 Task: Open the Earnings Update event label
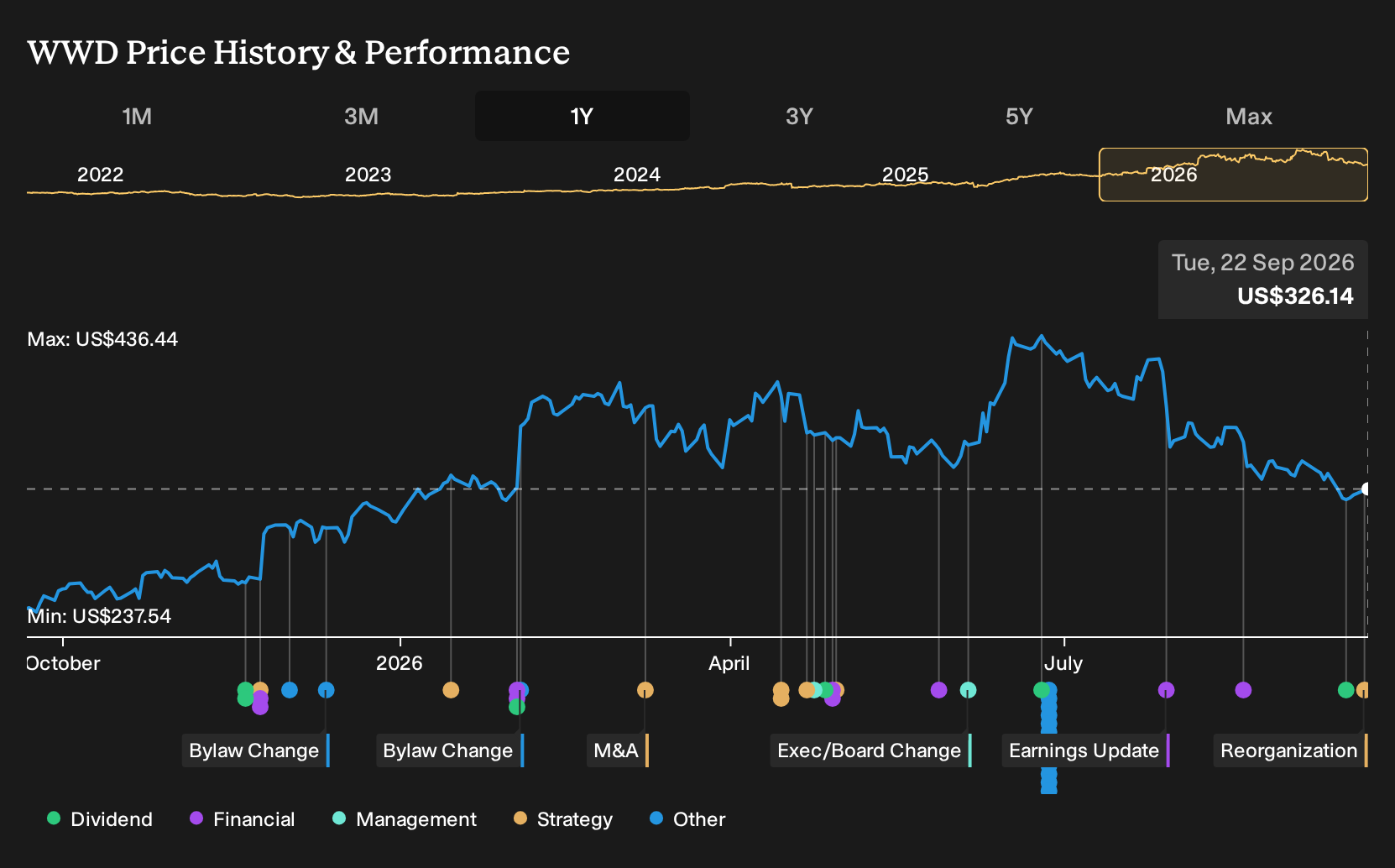click(1085, 750)
